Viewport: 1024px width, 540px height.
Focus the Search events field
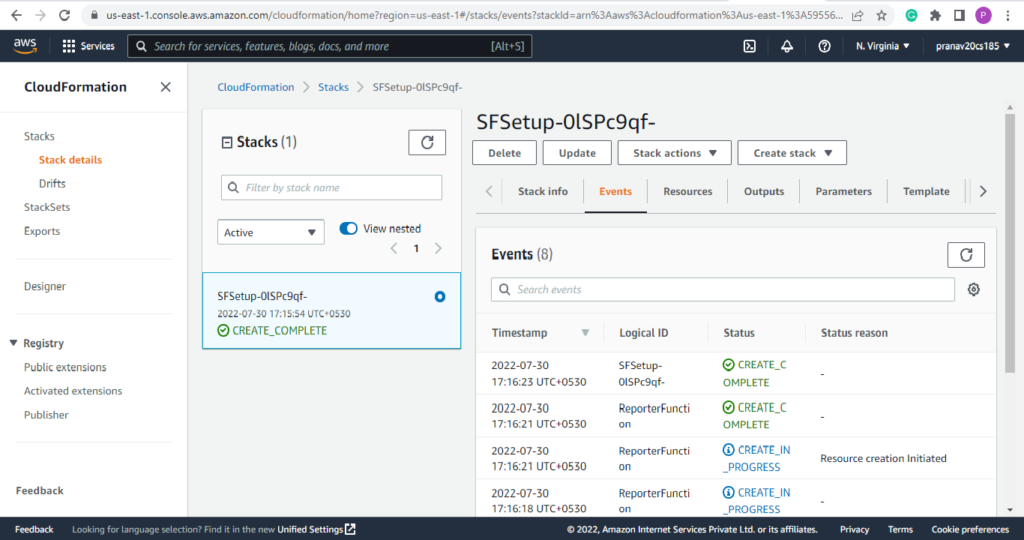723,289
